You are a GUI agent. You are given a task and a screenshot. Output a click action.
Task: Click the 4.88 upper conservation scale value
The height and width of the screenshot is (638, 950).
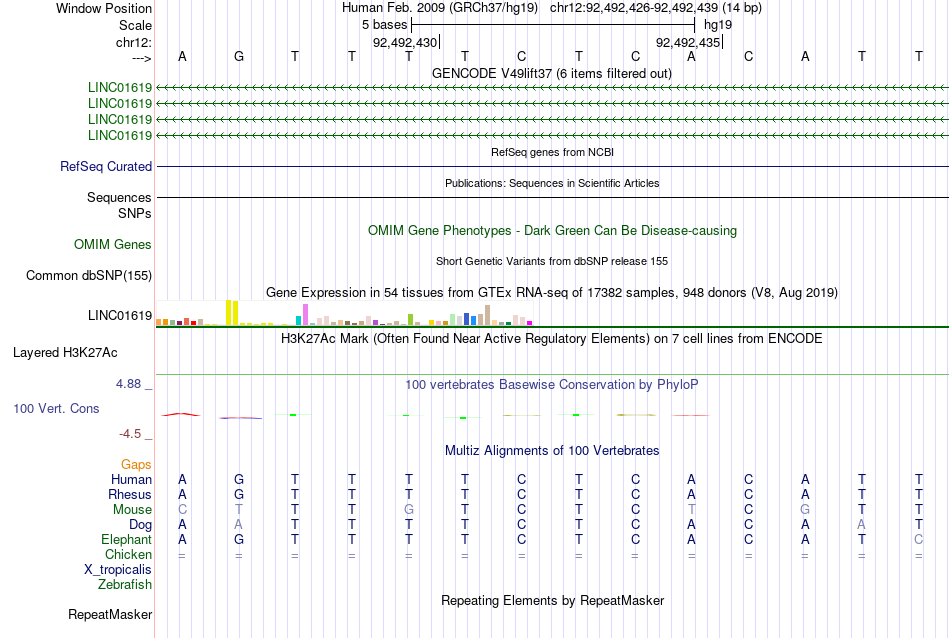point(128,384)
